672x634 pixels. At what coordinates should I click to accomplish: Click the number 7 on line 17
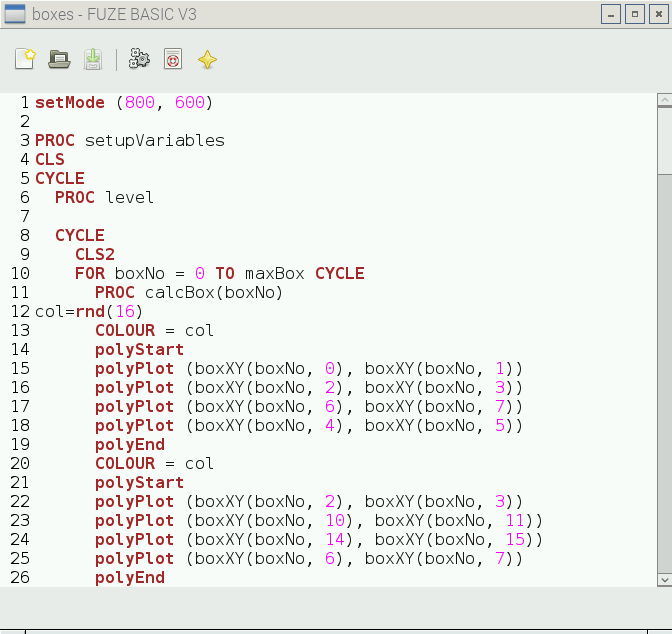500,406
